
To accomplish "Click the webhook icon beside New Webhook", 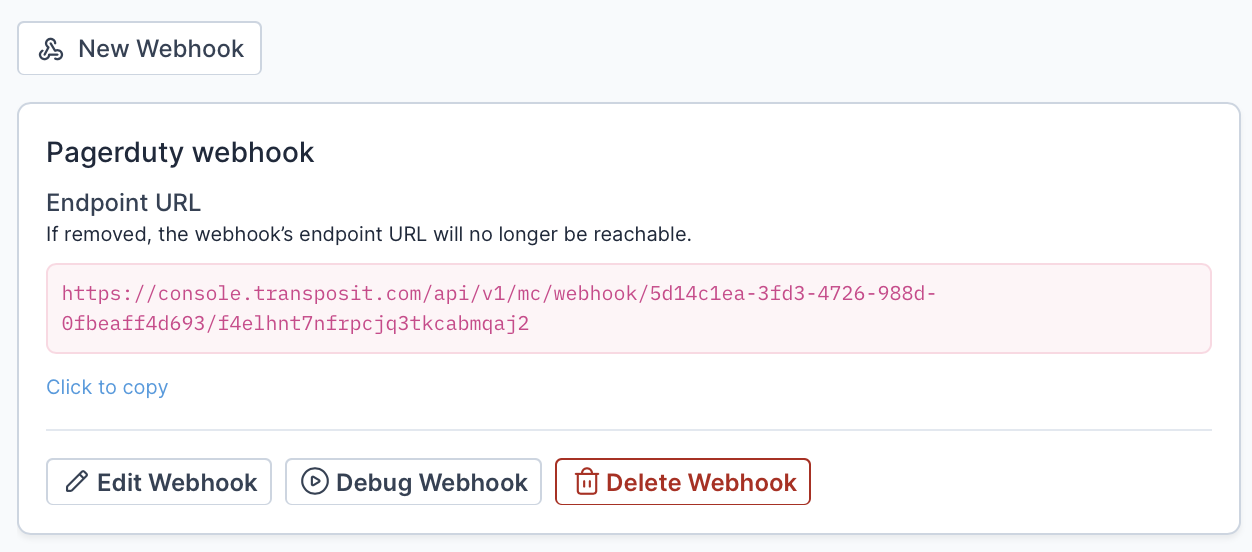I will (x=51, y=49).
